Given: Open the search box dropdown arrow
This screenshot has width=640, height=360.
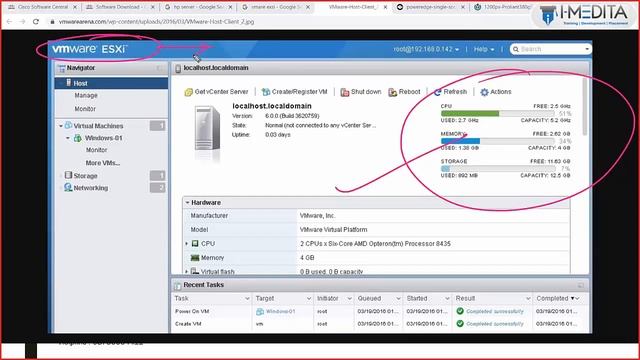Looking at the screenshot, I should (587, 49).
